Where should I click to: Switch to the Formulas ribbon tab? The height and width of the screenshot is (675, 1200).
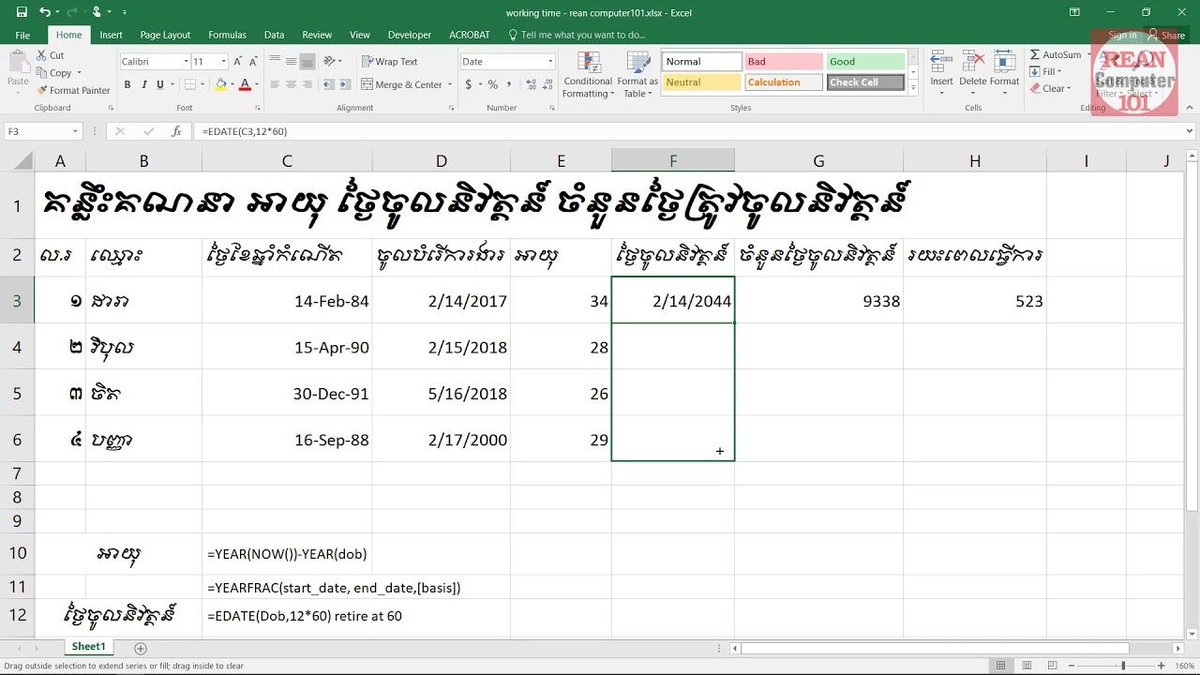click(x=227, y=34)
